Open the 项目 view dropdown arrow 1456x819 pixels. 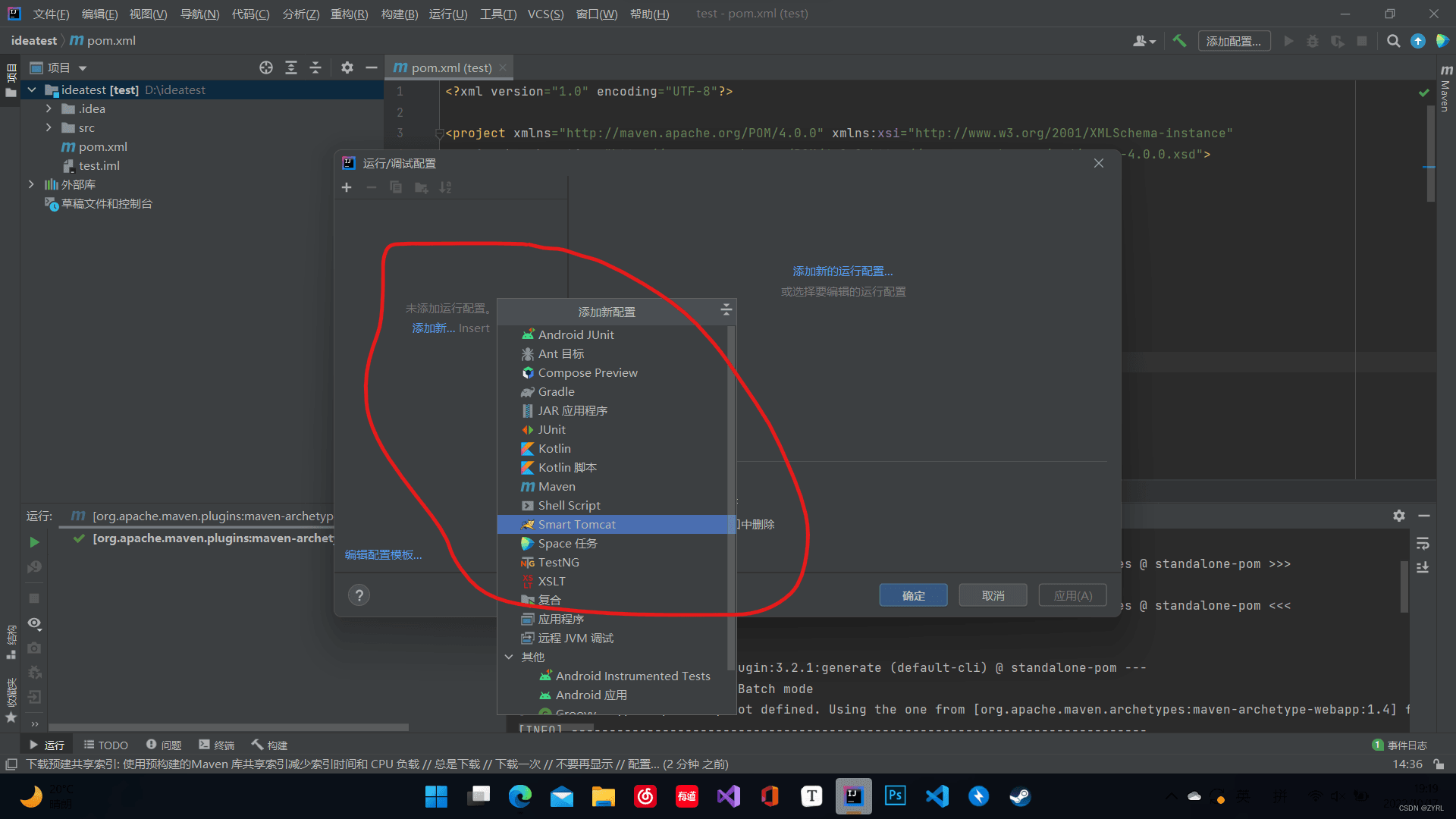pos(83,67)
